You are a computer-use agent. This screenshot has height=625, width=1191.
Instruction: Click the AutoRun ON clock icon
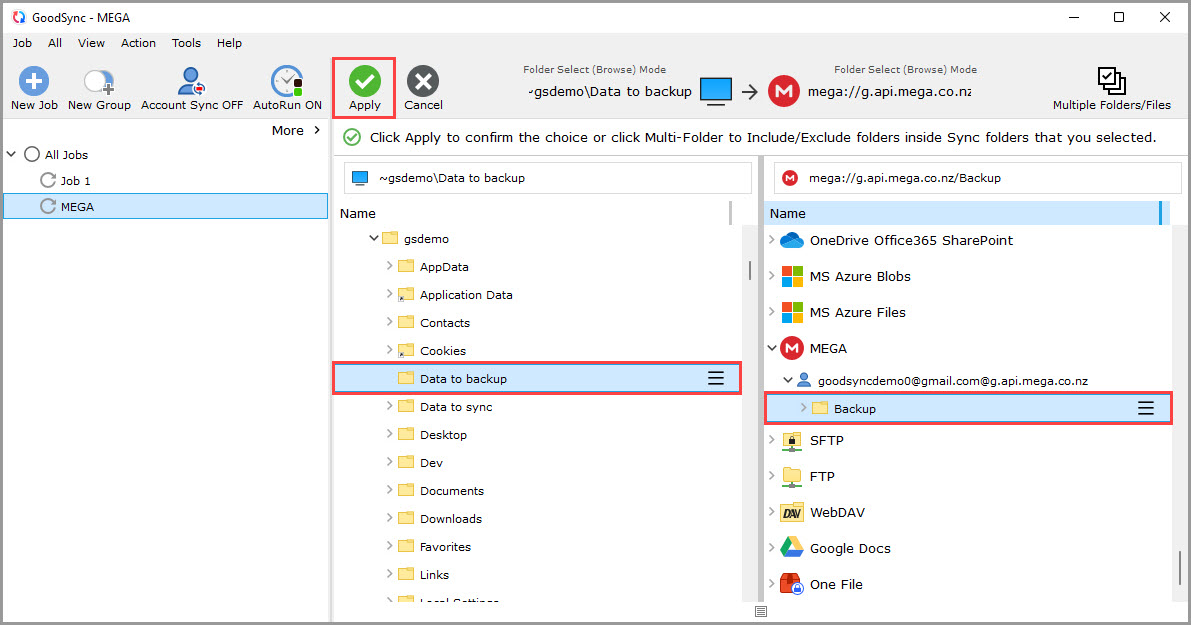pos(286,80)
